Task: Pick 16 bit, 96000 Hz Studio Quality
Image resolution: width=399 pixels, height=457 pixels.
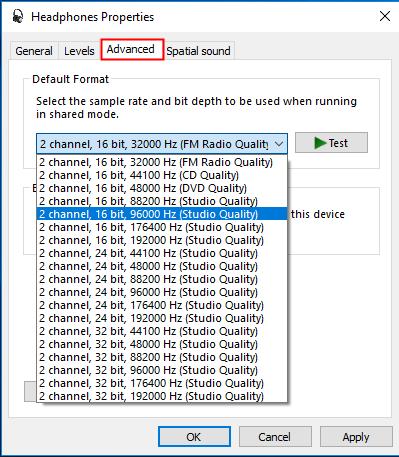Action: 162,214
